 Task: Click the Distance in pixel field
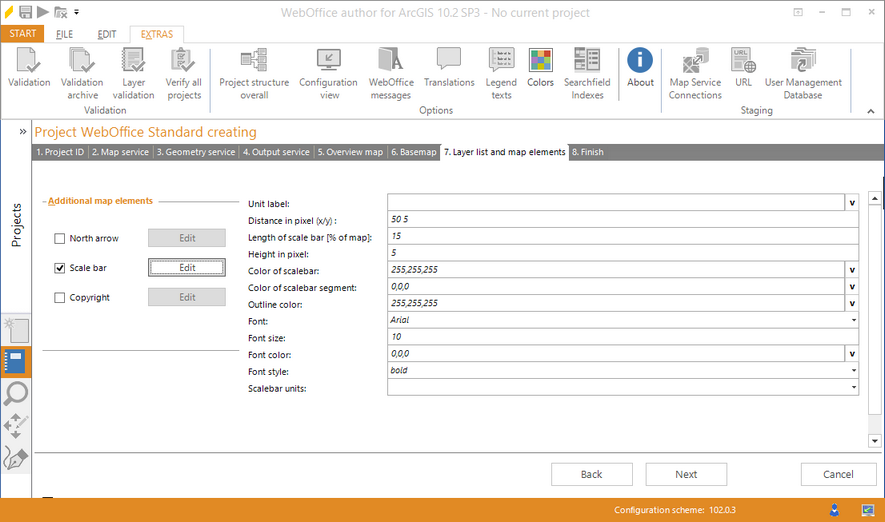coord(623,220)
